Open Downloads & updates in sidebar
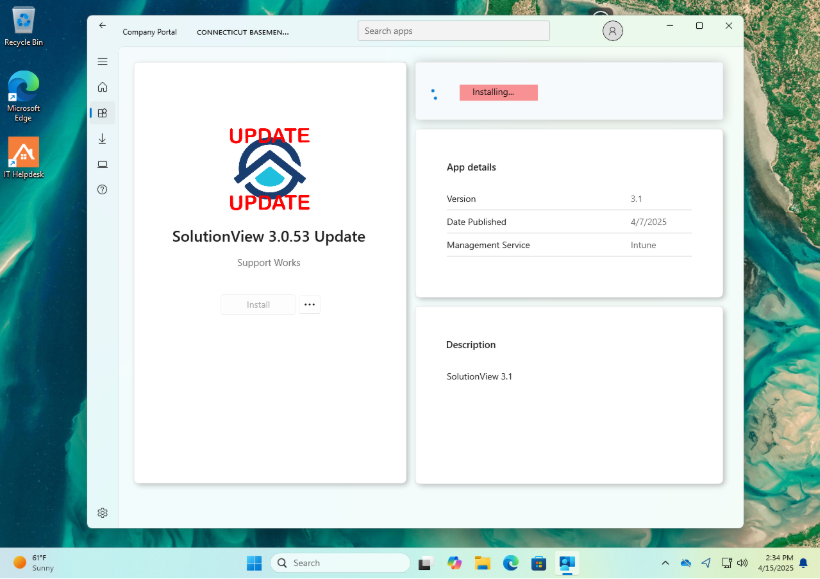The image size is (820, 579). tap(102, 139)
